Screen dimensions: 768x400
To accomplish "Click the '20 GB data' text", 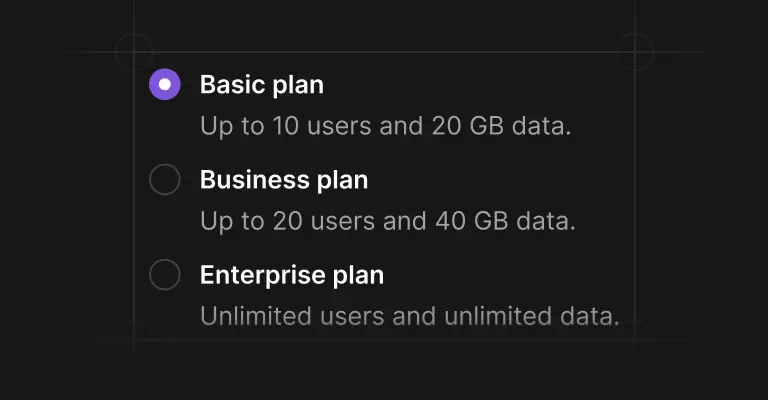I will [x=501, y=126].
